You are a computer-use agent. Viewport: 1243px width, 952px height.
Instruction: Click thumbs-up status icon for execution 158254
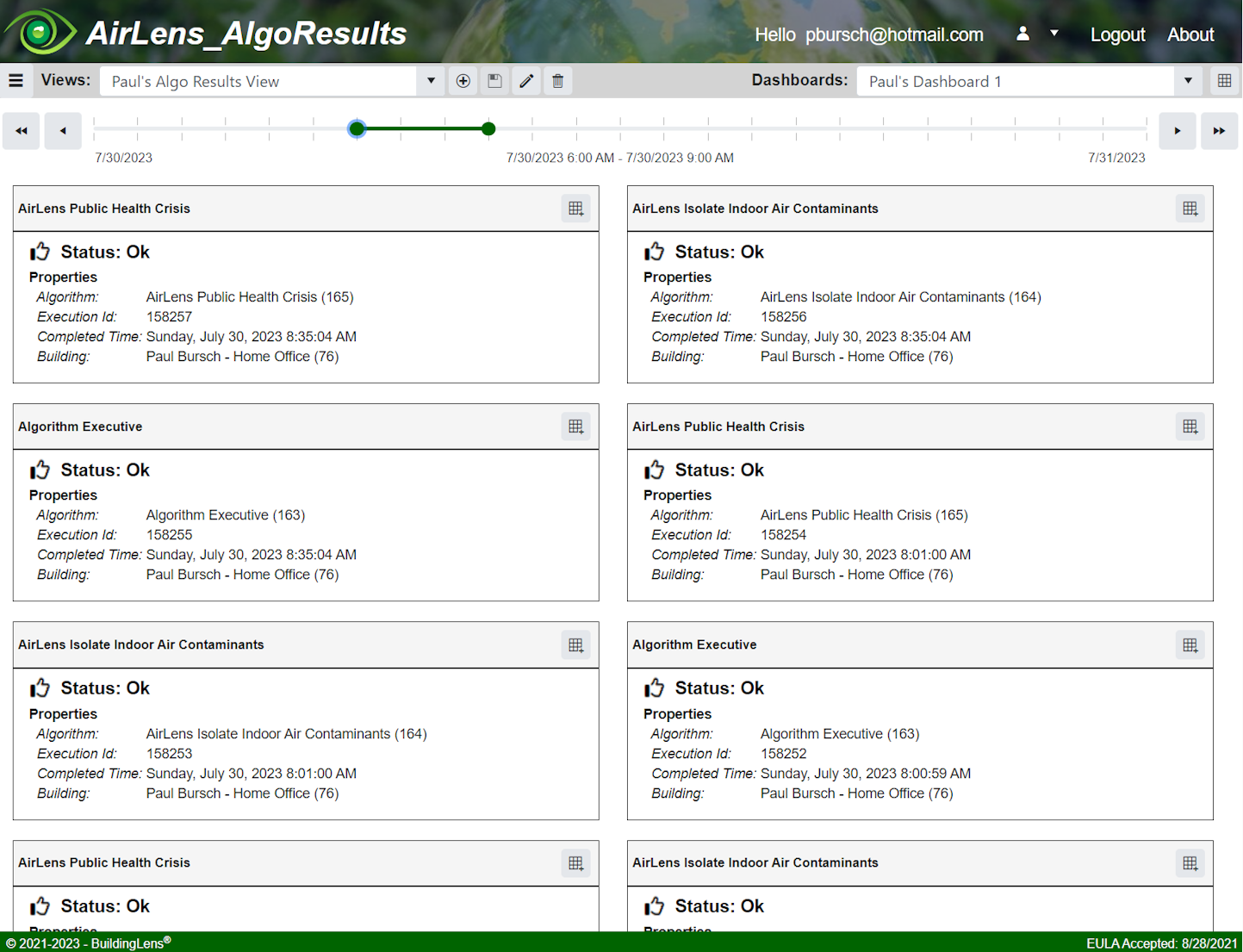click(654, 470)
